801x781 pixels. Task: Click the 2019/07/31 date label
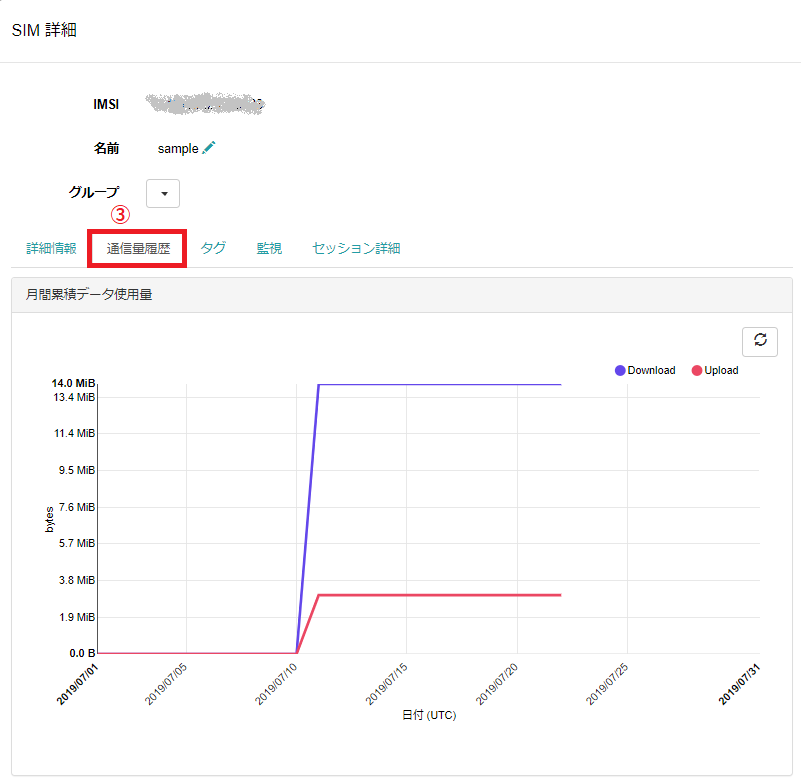[740, 684]
